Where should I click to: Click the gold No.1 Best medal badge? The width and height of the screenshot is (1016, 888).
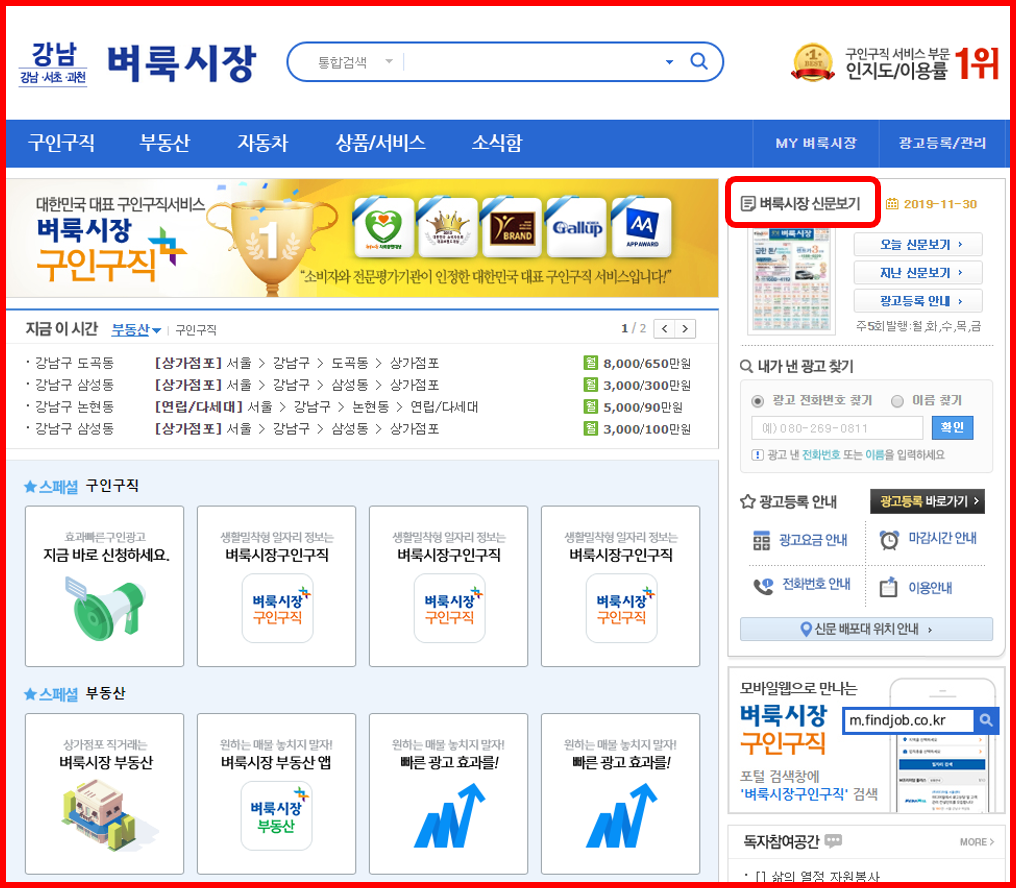[x=813, y=63]
